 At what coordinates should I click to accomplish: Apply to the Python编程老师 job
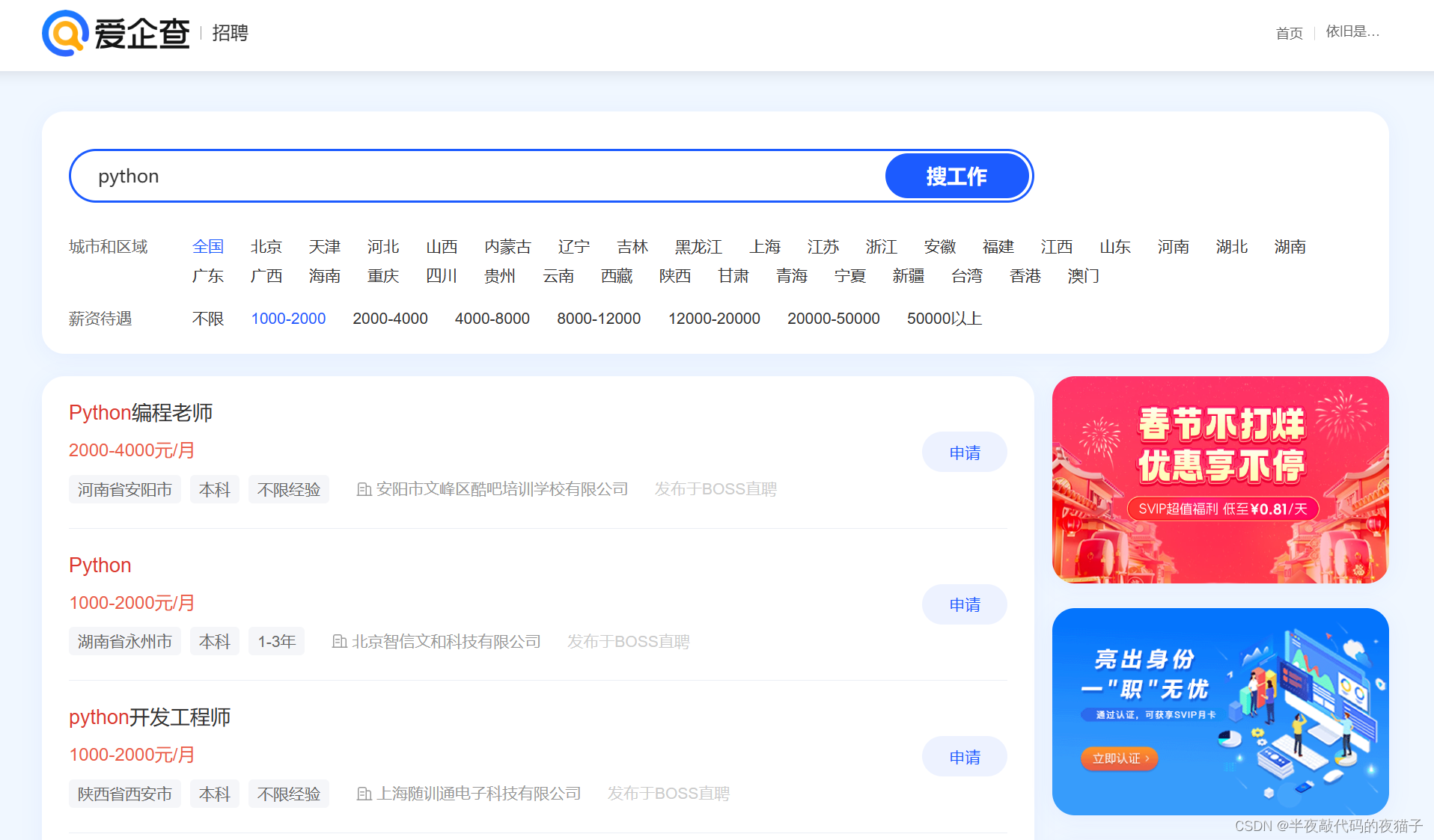point(964,453)
